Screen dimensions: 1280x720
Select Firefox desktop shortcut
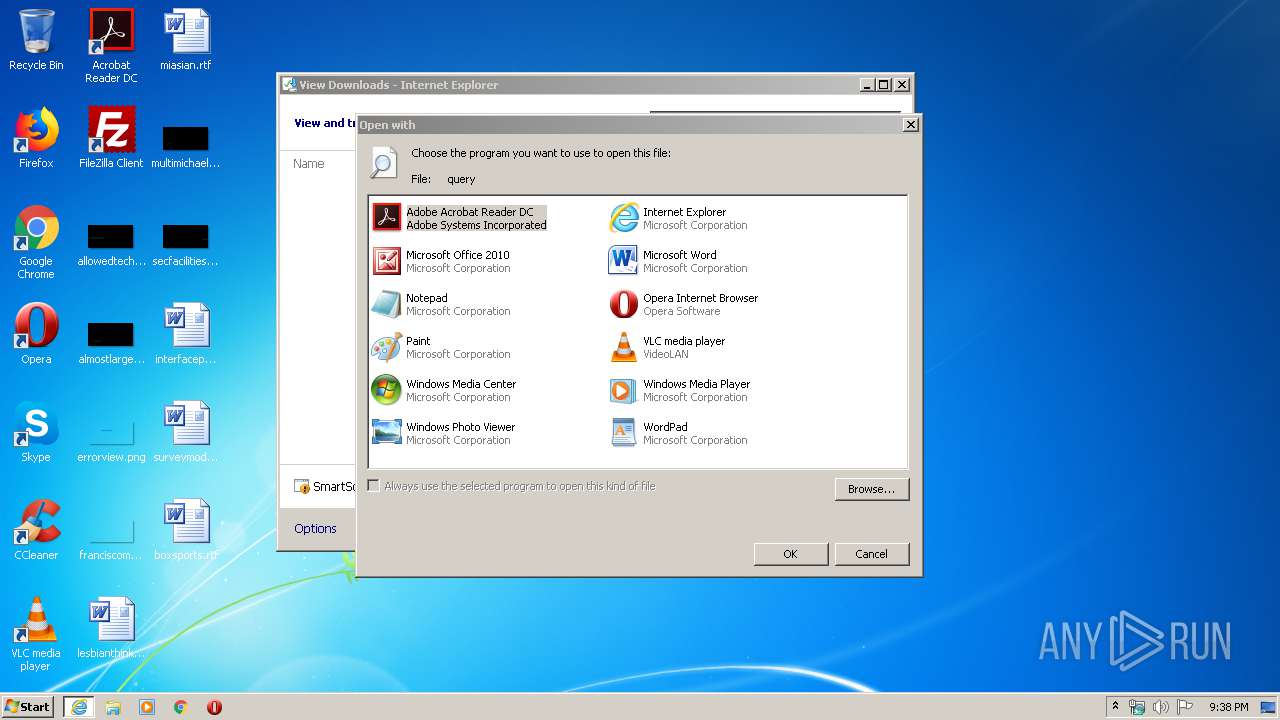pyautogui.click(x=36, y=138)
